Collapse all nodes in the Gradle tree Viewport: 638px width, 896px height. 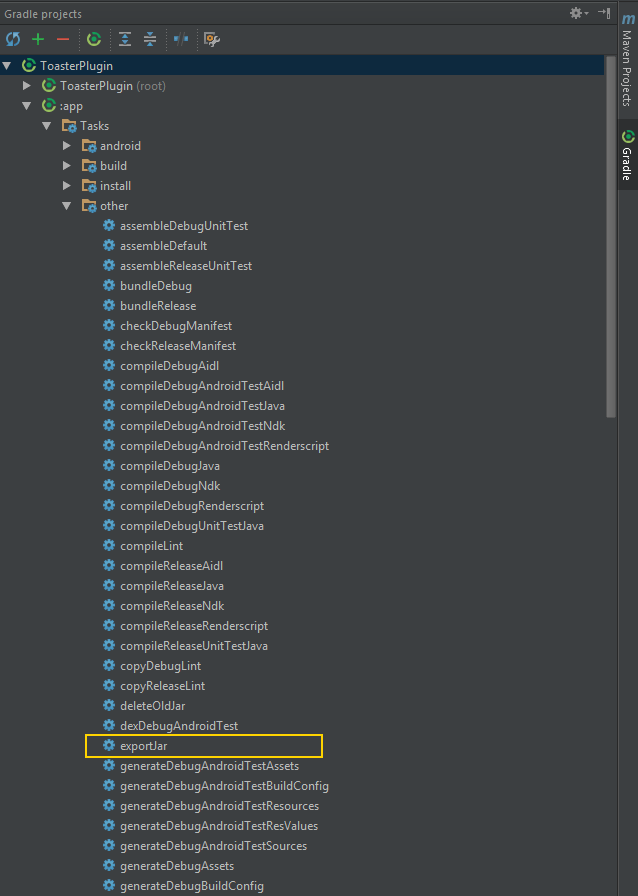tap(149, 39)
